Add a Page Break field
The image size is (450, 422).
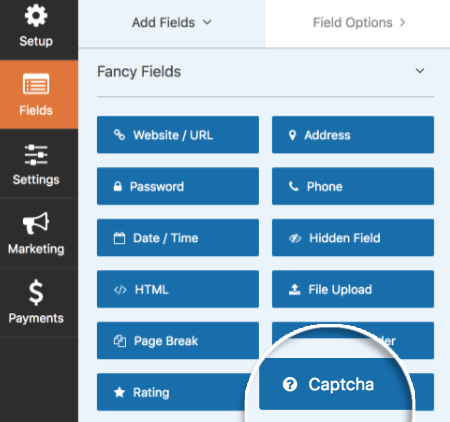[178, 340]
